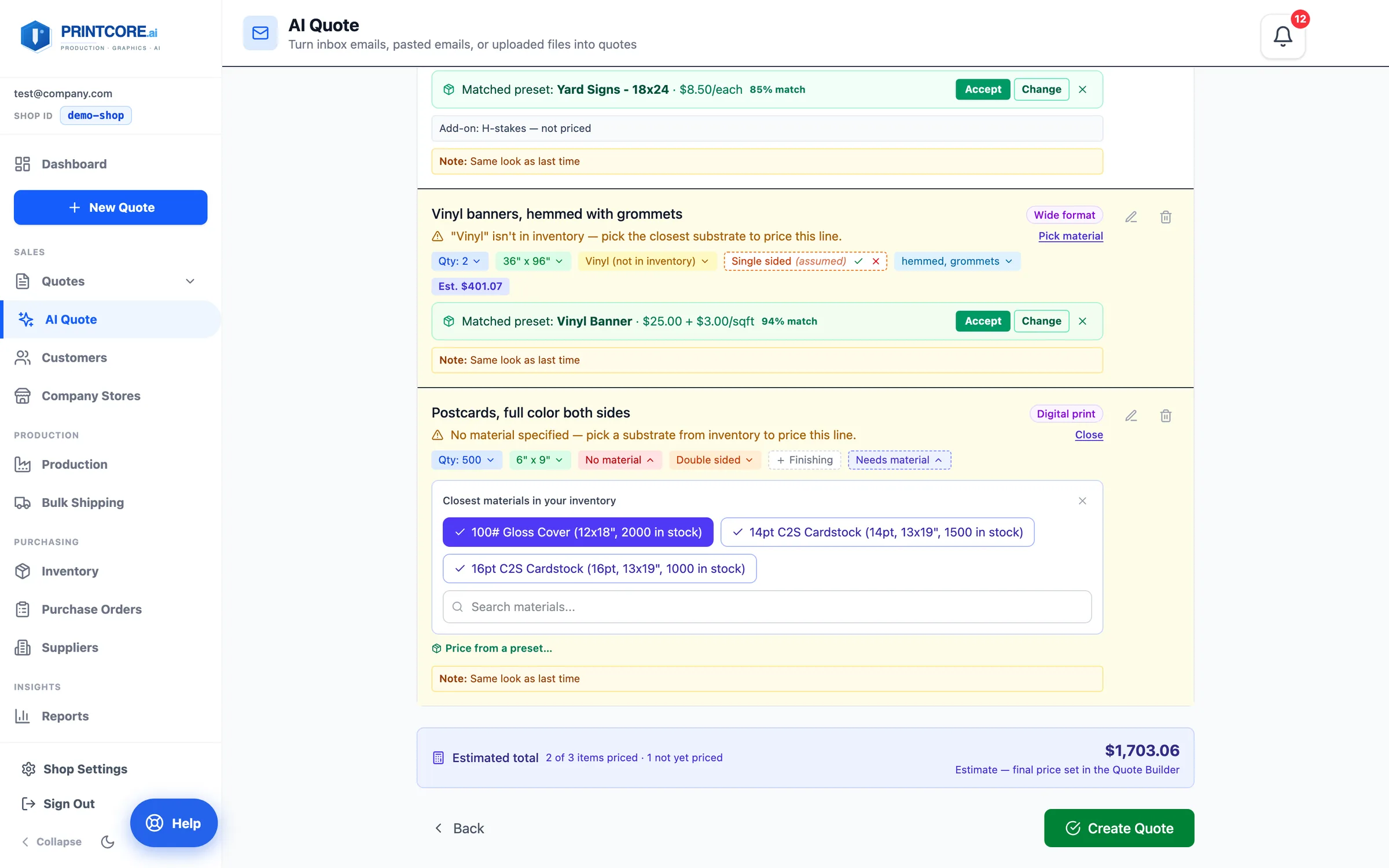
Task: Select 14pt C2S Cardstock material
Action: [x=877, y=532]
